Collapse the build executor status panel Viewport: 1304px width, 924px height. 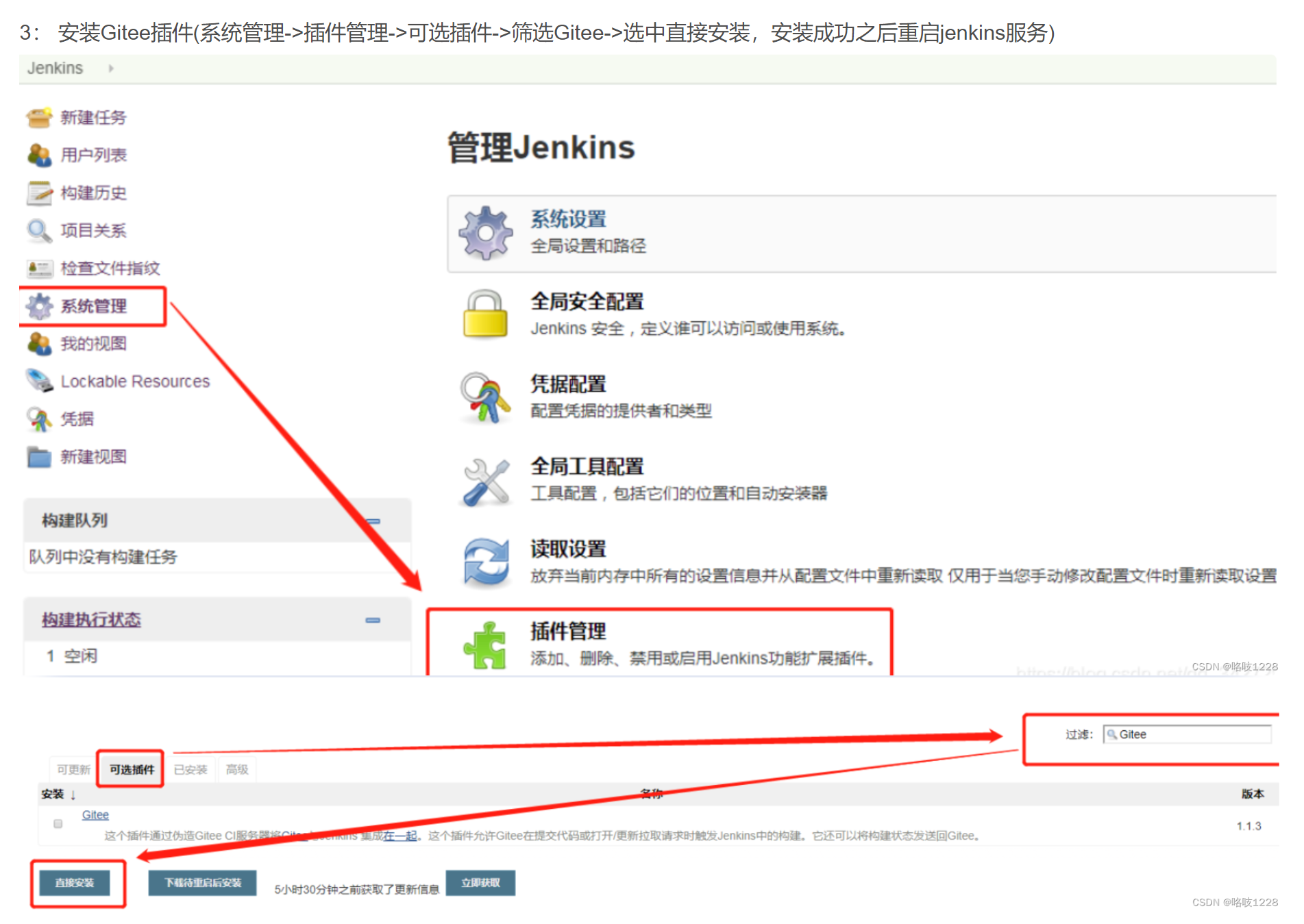tap(373, 621)
